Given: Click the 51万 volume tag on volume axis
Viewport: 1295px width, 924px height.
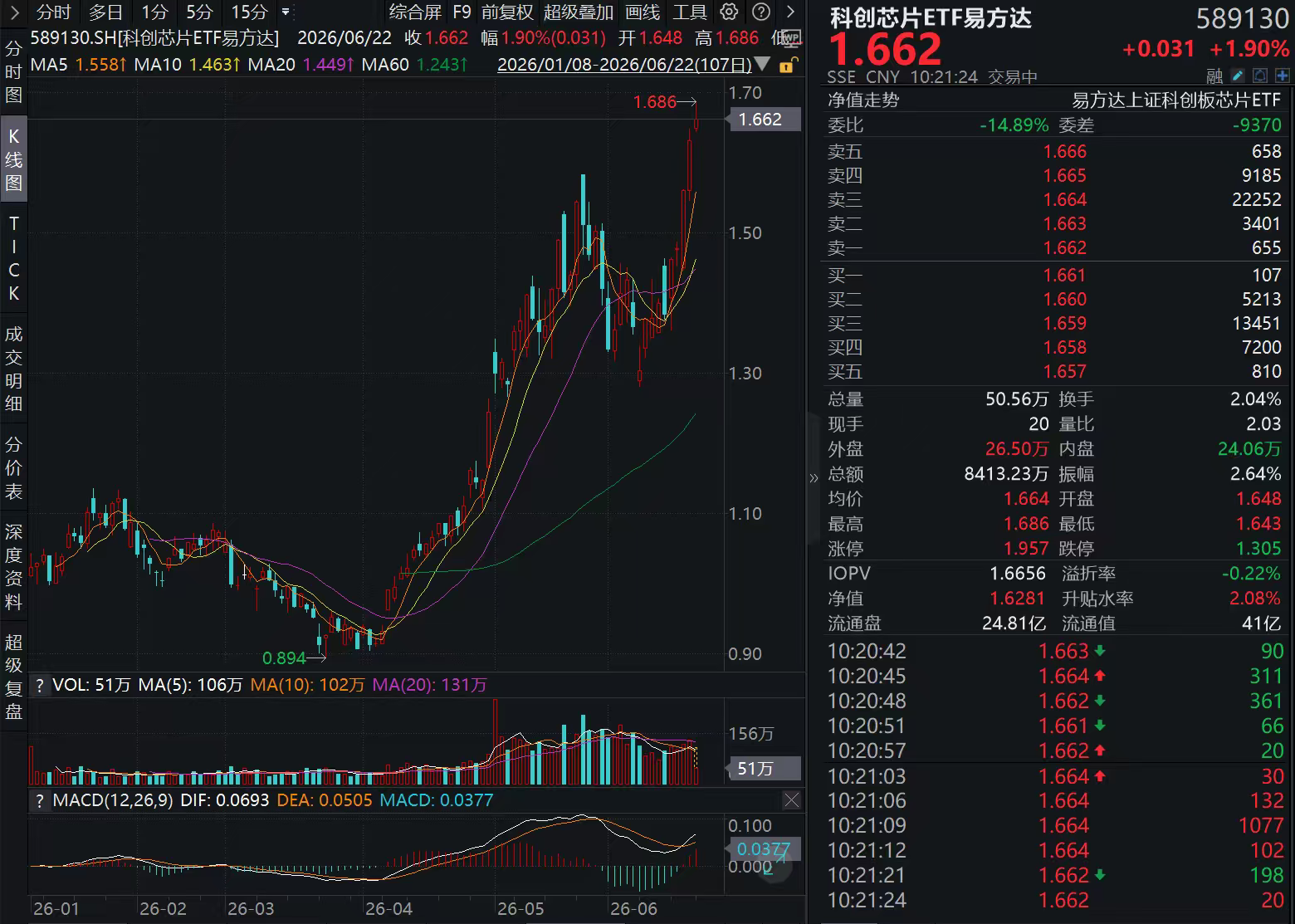Looking at the screenshot, I should 763,769.
